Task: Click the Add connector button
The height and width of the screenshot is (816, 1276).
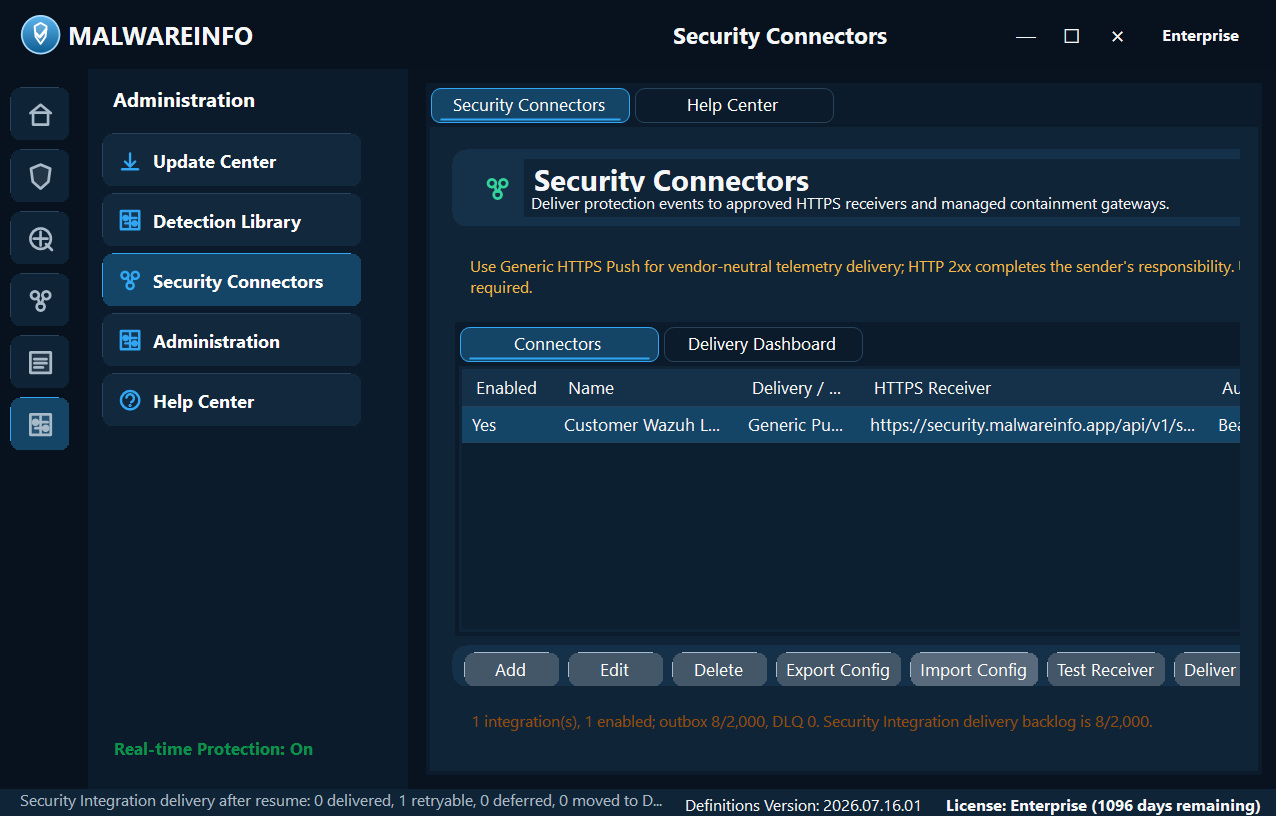Action: coord(511,670)
